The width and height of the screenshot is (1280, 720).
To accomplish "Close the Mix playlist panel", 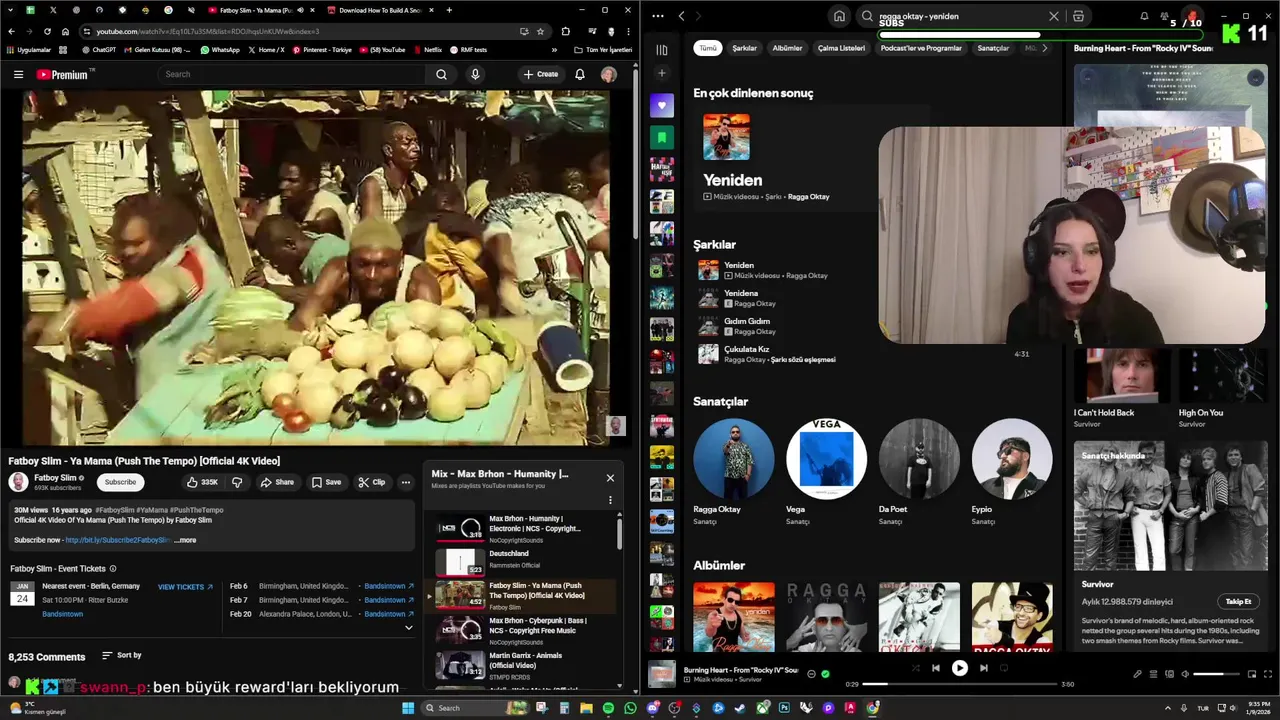I will click(x=610, y=477).
